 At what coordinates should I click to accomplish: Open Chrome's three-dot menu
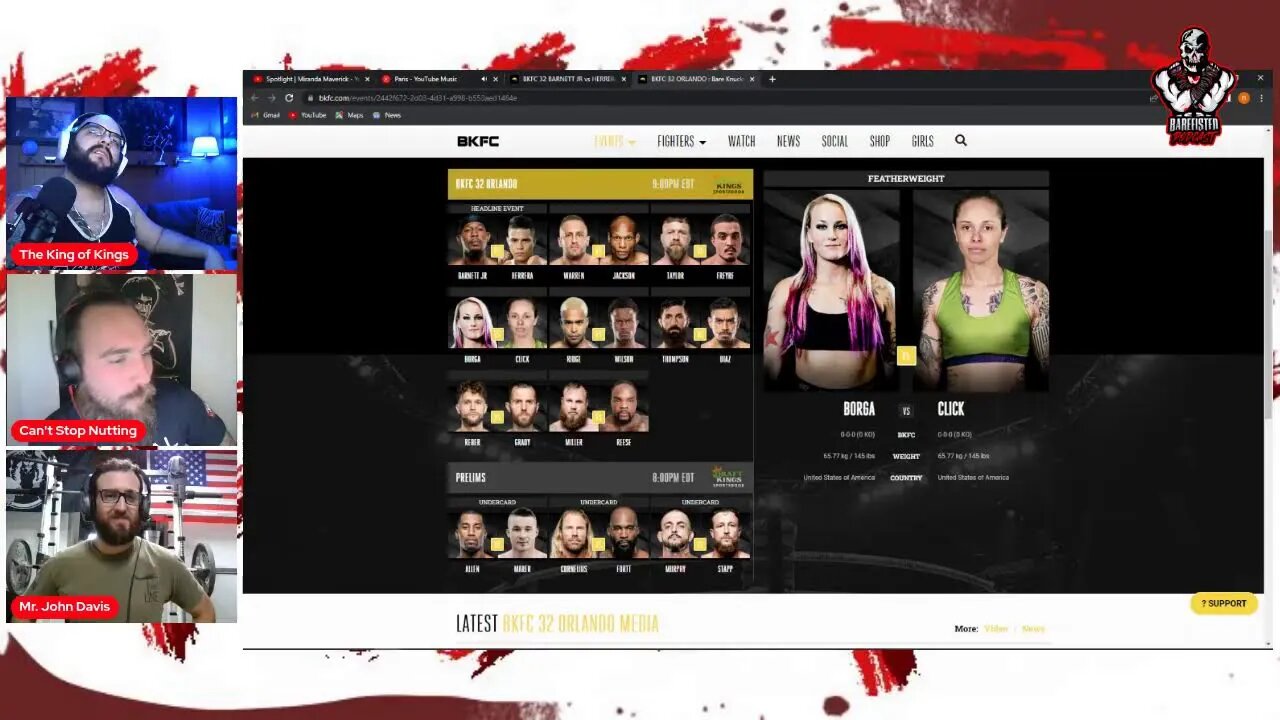[1260, 98]
